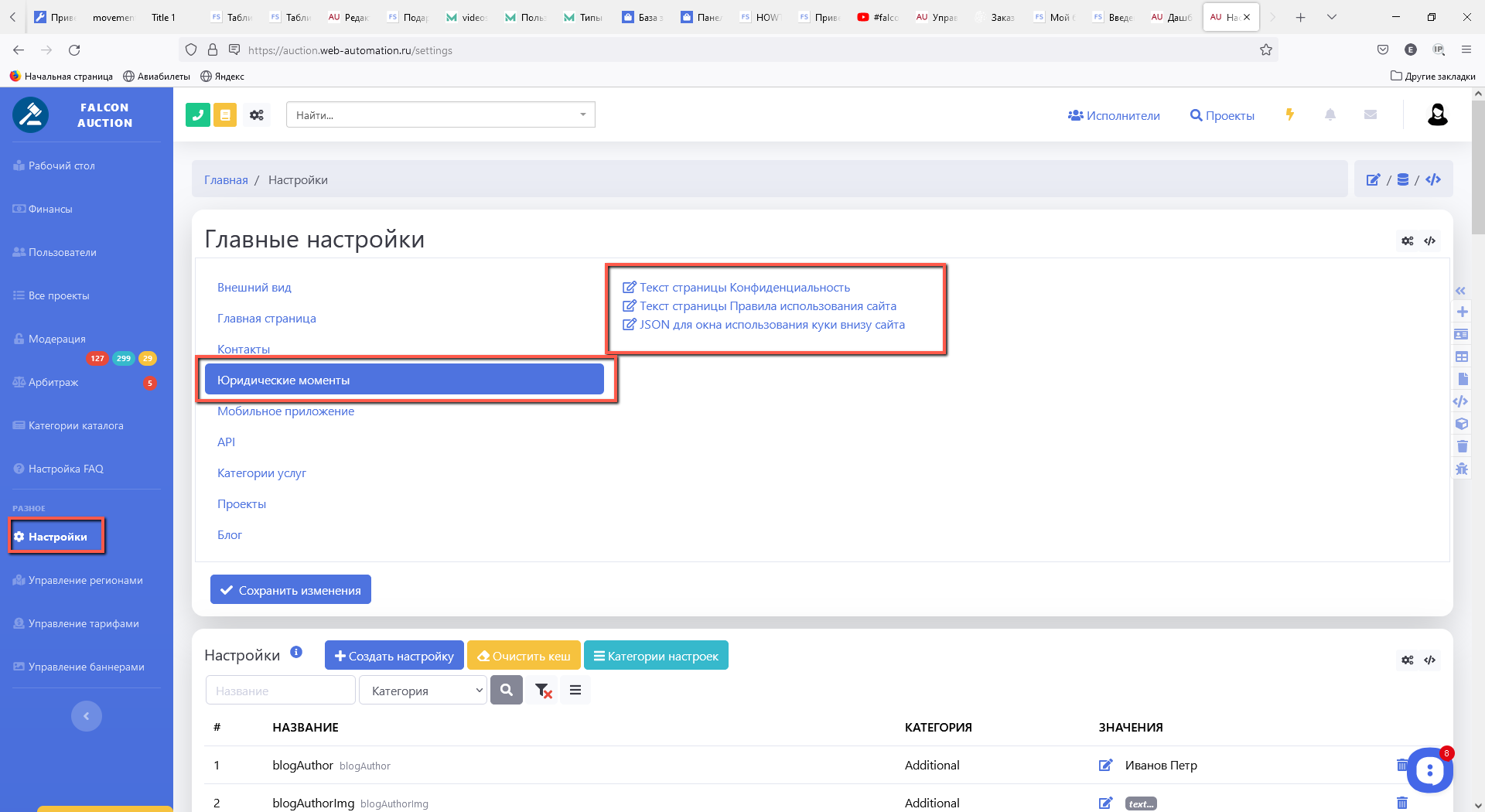Image resolution: width=1485 pixels, height=812 pixels.
Task: Open Управление тарифами in the sidebar
Action: [84, 623]
